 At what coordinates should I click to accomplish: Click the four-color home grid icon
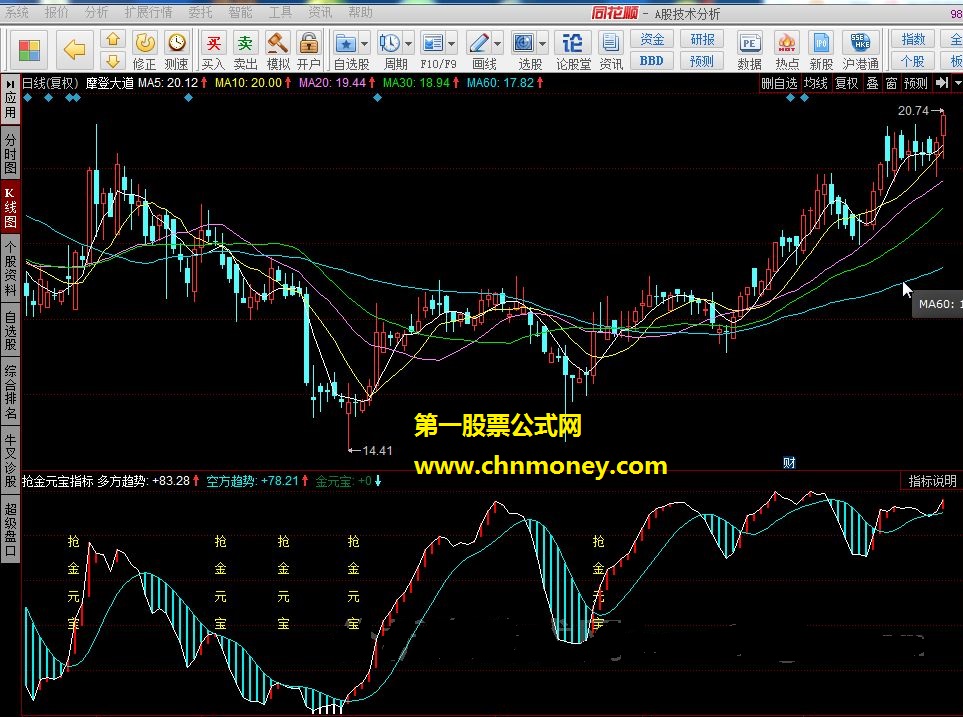pyautogui.click(x=29, y=50)
